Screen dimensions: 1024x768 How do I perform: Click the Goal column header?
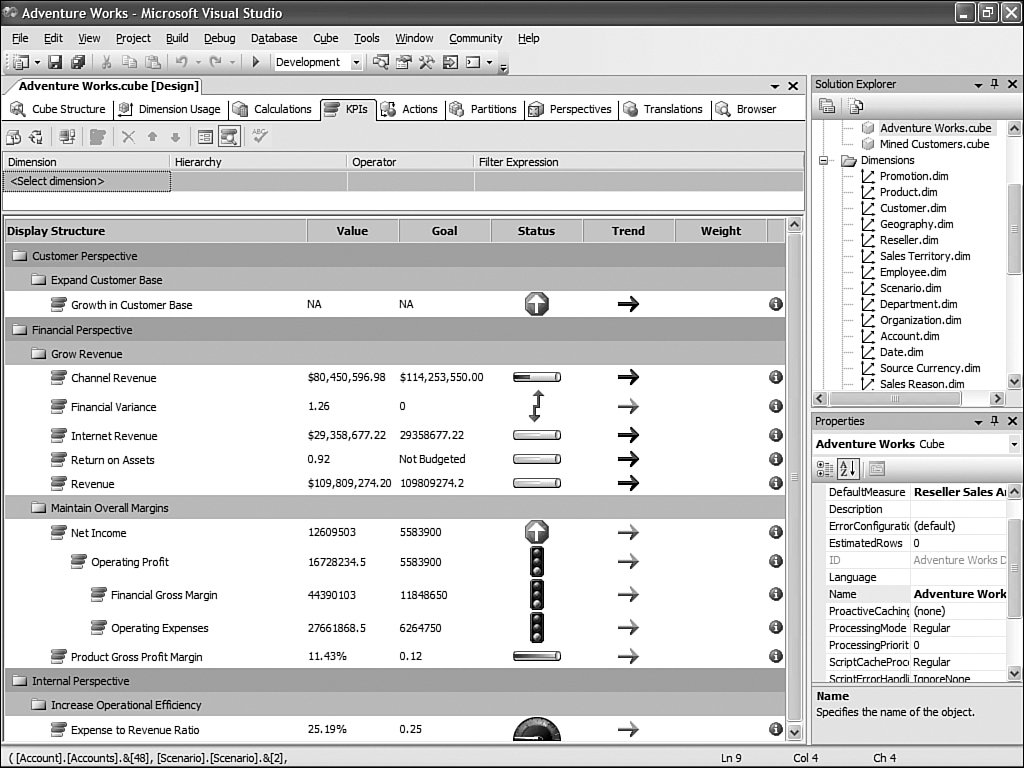(444, 231)
